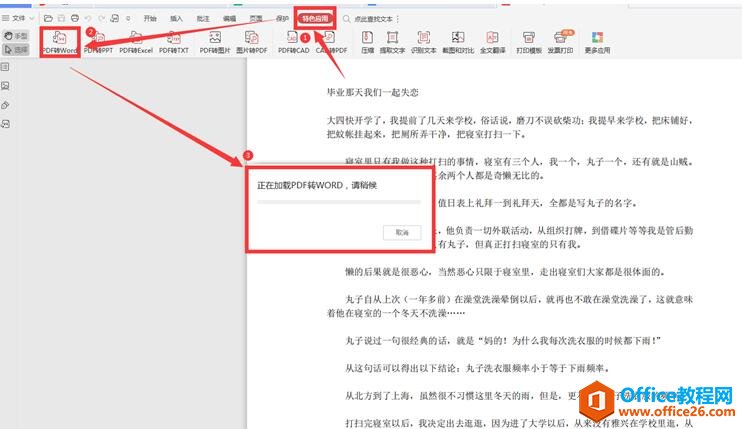
Task: Launch the 全文翻译 translation tool
Action: pos(493,42)
